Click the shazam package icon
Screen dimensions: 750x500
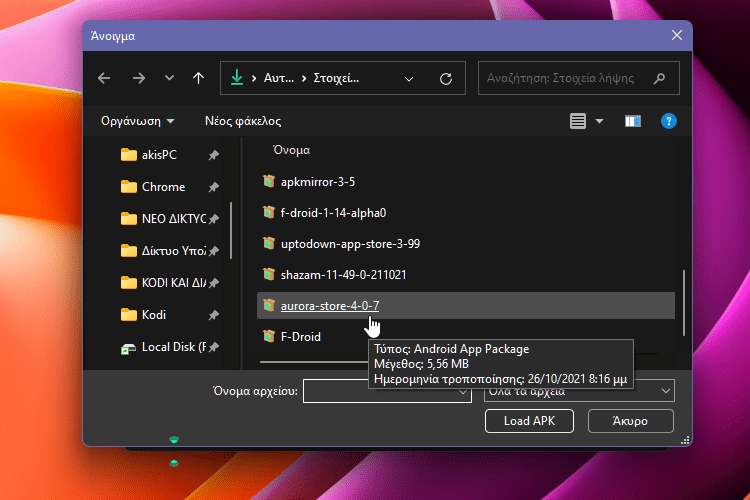(x=269, y=275)
